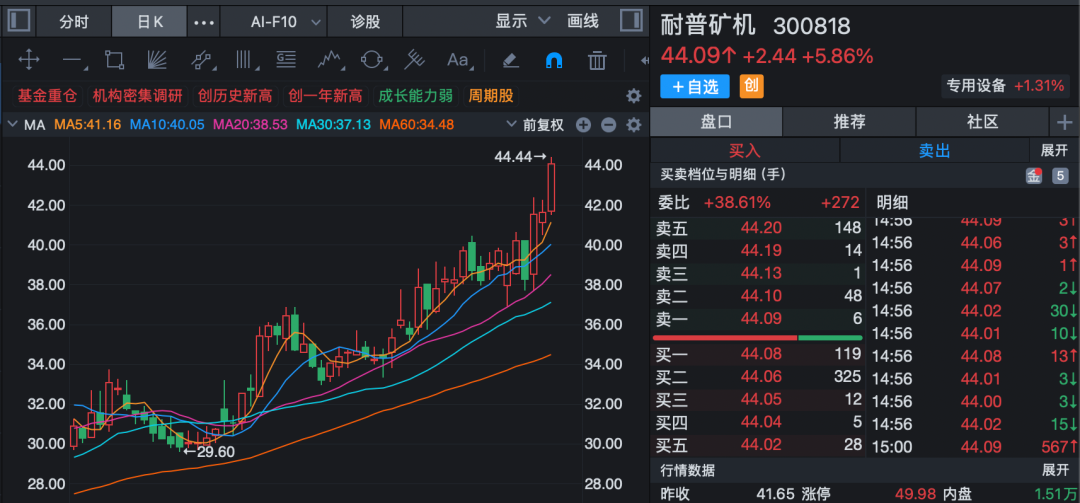Click the 创历史新高 tag
The width and height of the screenshot is (1080, 503).
coord(235,96)
